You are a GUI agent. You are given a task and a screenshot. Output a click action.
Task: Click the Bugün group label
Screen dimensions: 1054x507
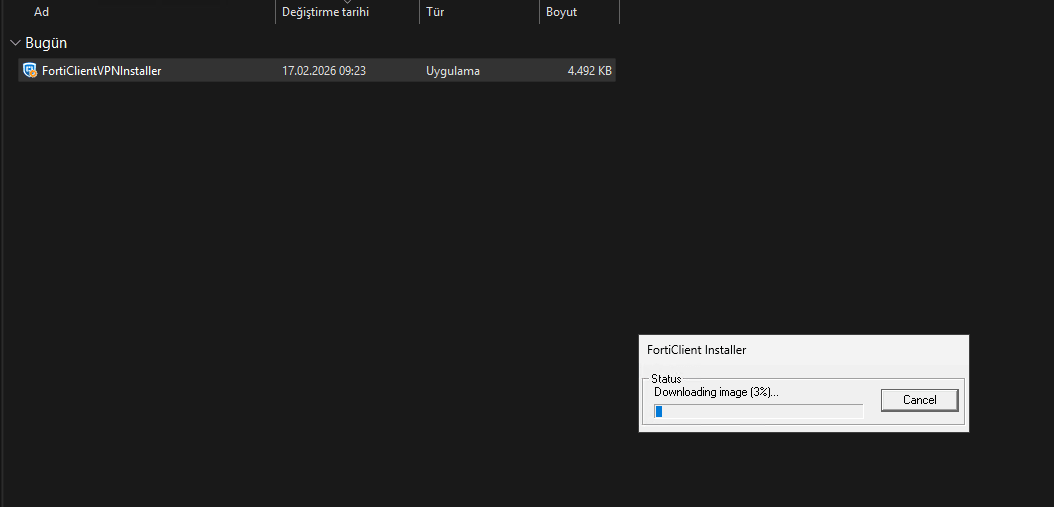pyautogui.click(x=46, y=43)
